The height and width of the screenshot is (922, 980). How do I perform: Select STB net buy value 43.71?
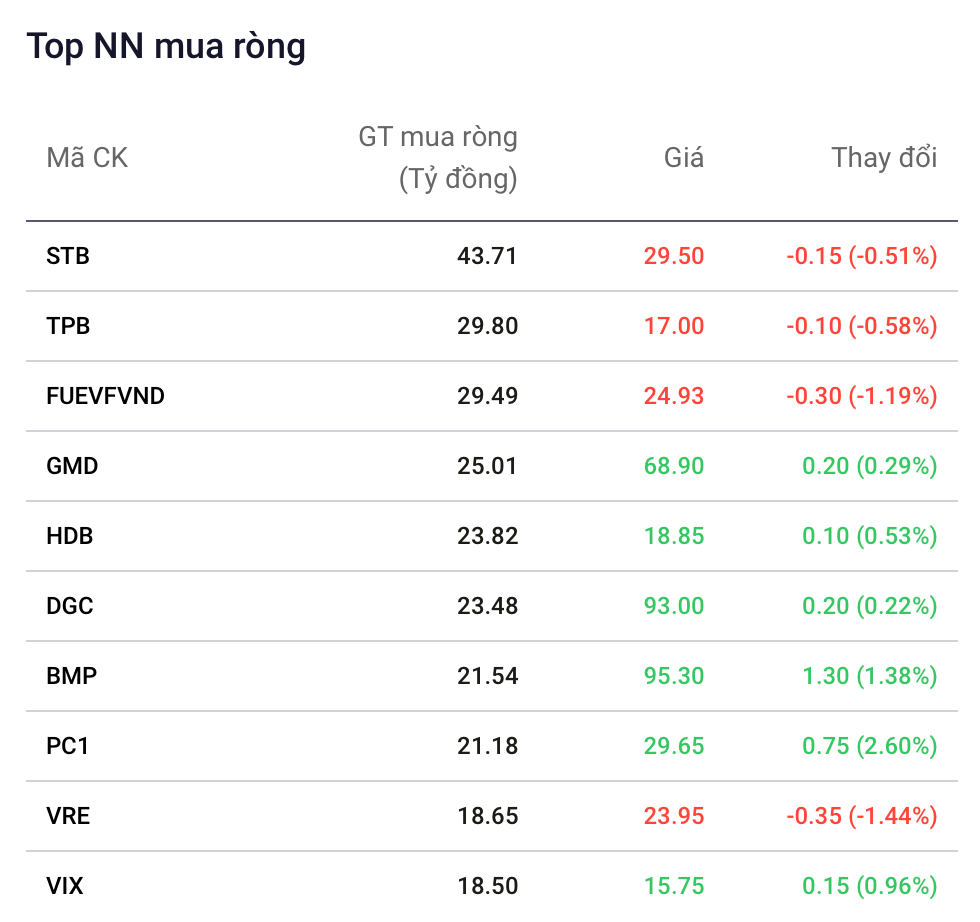coord(487,256)
